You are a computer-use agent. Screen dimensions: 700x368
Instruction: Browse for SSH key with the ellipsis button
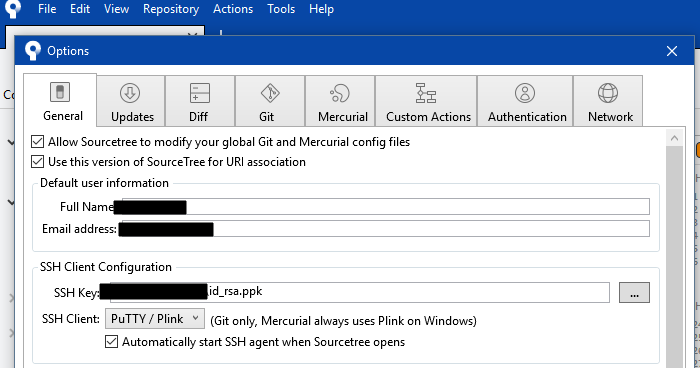click(x=634, y=293)
